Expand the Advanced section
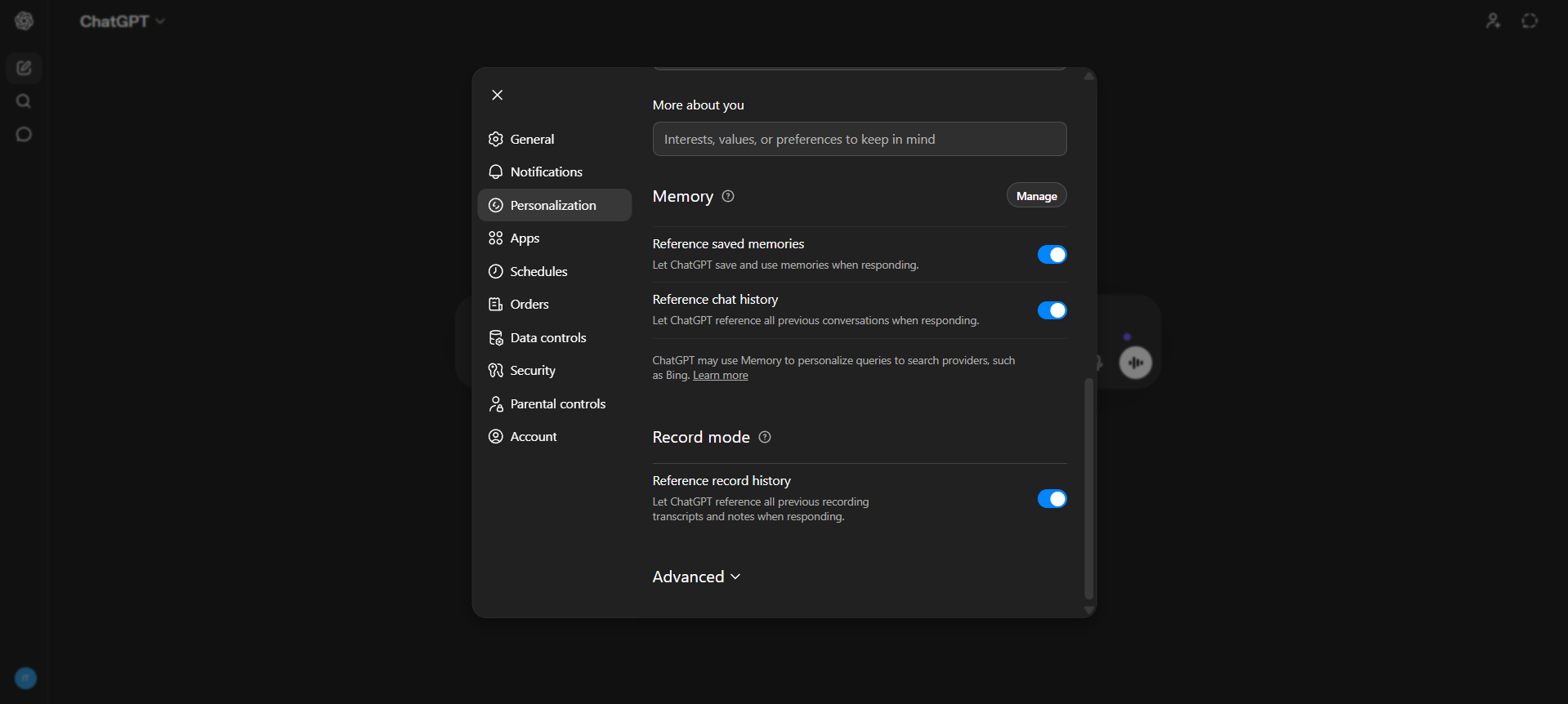Viewport: 1568px width, 704px height. [696, 577]
